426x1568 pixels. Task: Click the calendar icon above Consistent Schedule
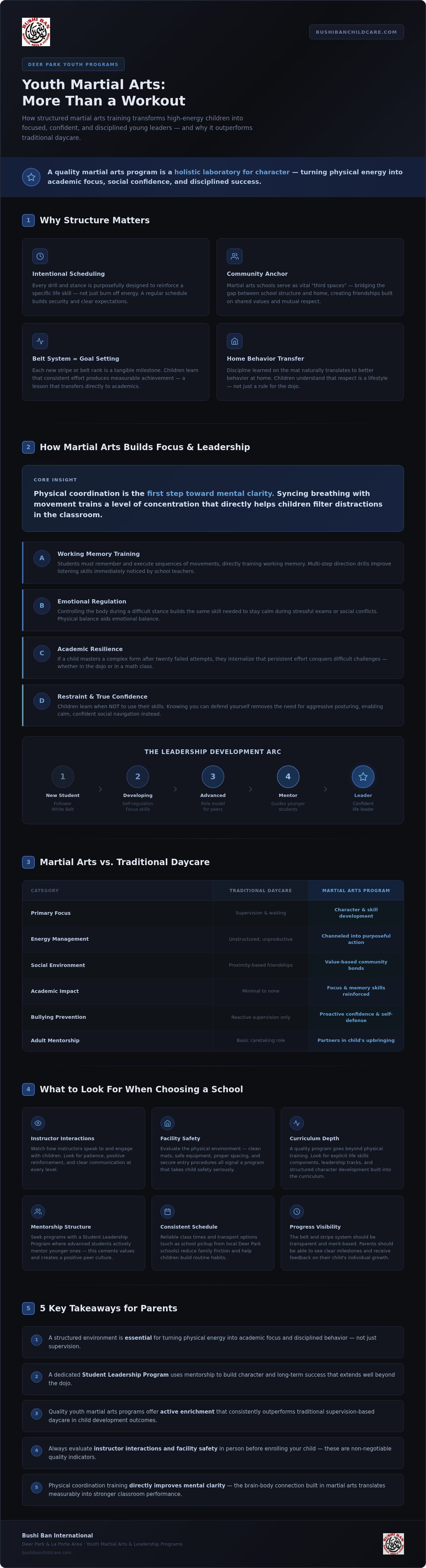(x=167, y=1211)
